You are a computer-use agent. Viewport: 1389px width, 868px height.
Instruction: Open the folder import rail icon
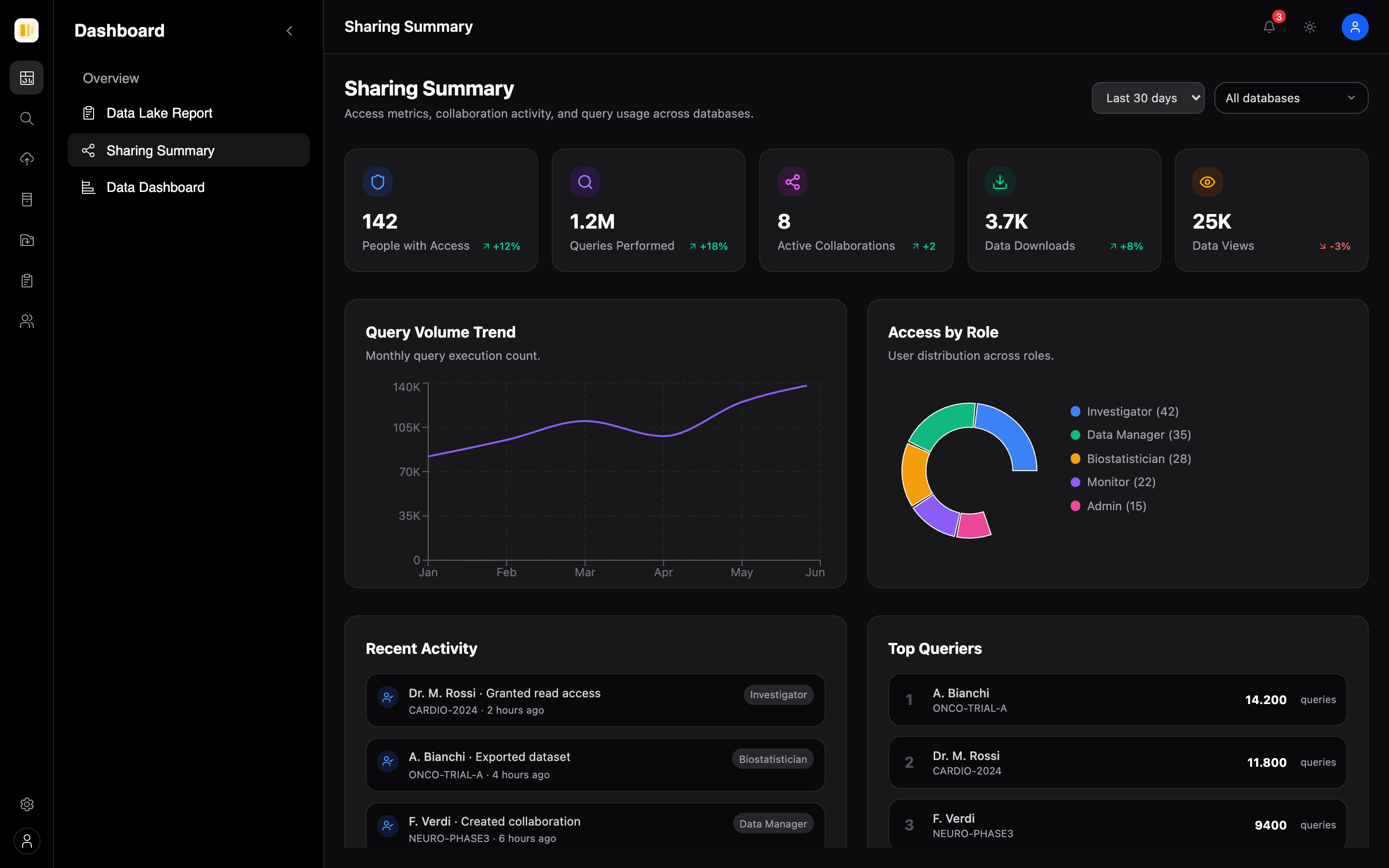click(27, 240)
